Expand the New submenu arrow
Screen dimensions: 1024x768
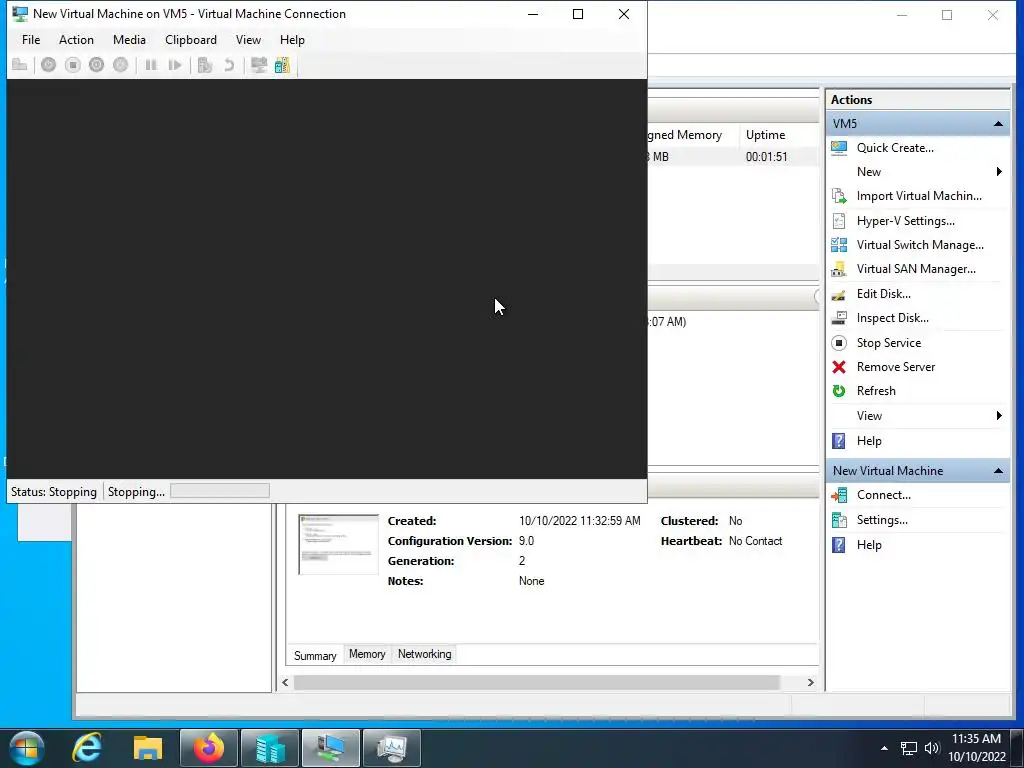tap(999, 172)
